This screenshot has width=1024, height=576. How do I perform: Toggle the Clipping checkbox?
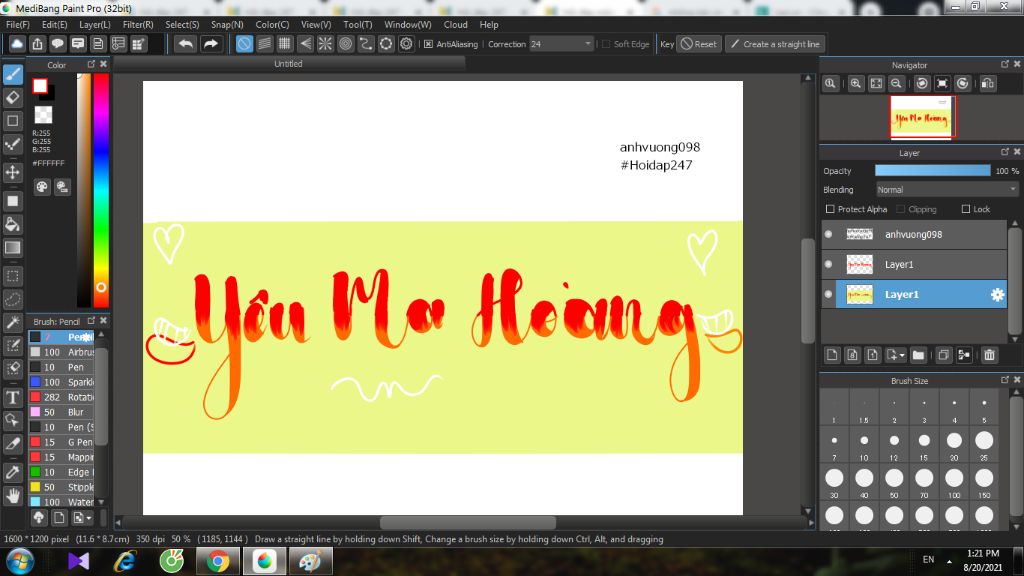901,209
